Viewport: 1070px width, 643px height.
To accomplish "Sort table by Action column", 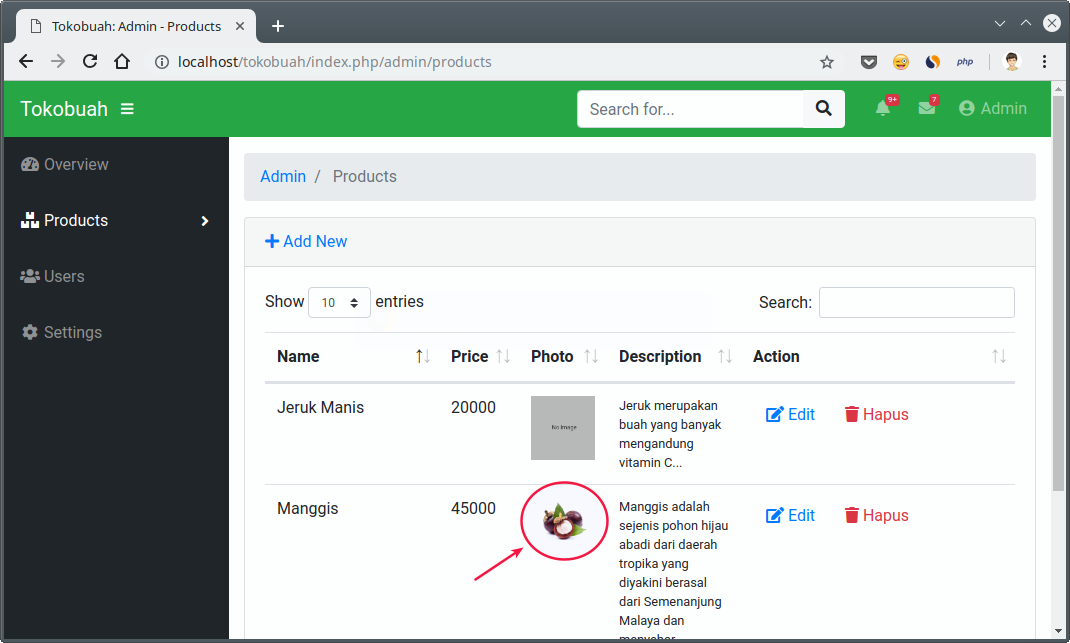I will coord(879,356).
